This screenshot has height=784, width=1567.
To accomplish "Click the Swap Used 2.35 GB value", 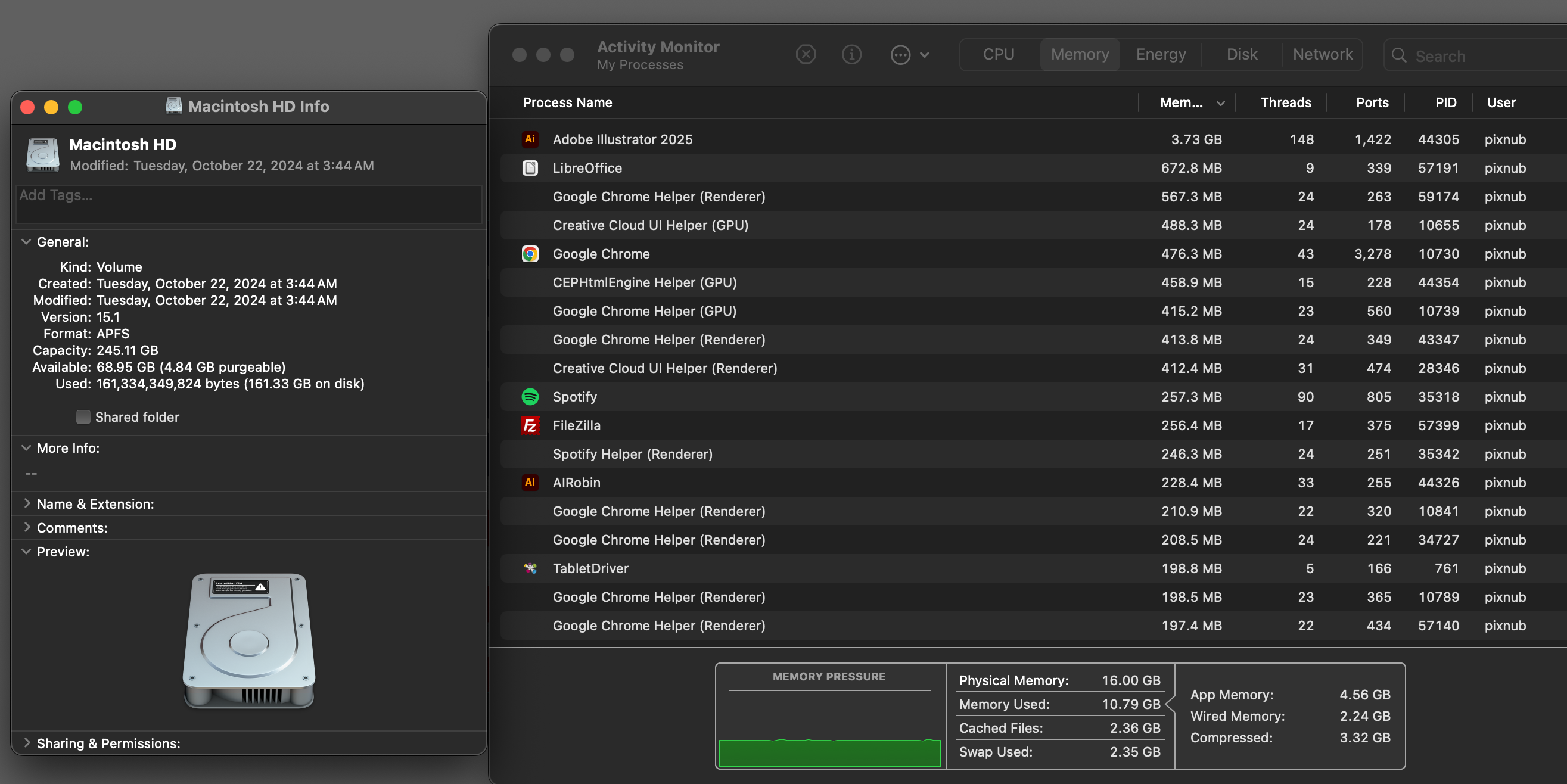I will point(1134,752).
